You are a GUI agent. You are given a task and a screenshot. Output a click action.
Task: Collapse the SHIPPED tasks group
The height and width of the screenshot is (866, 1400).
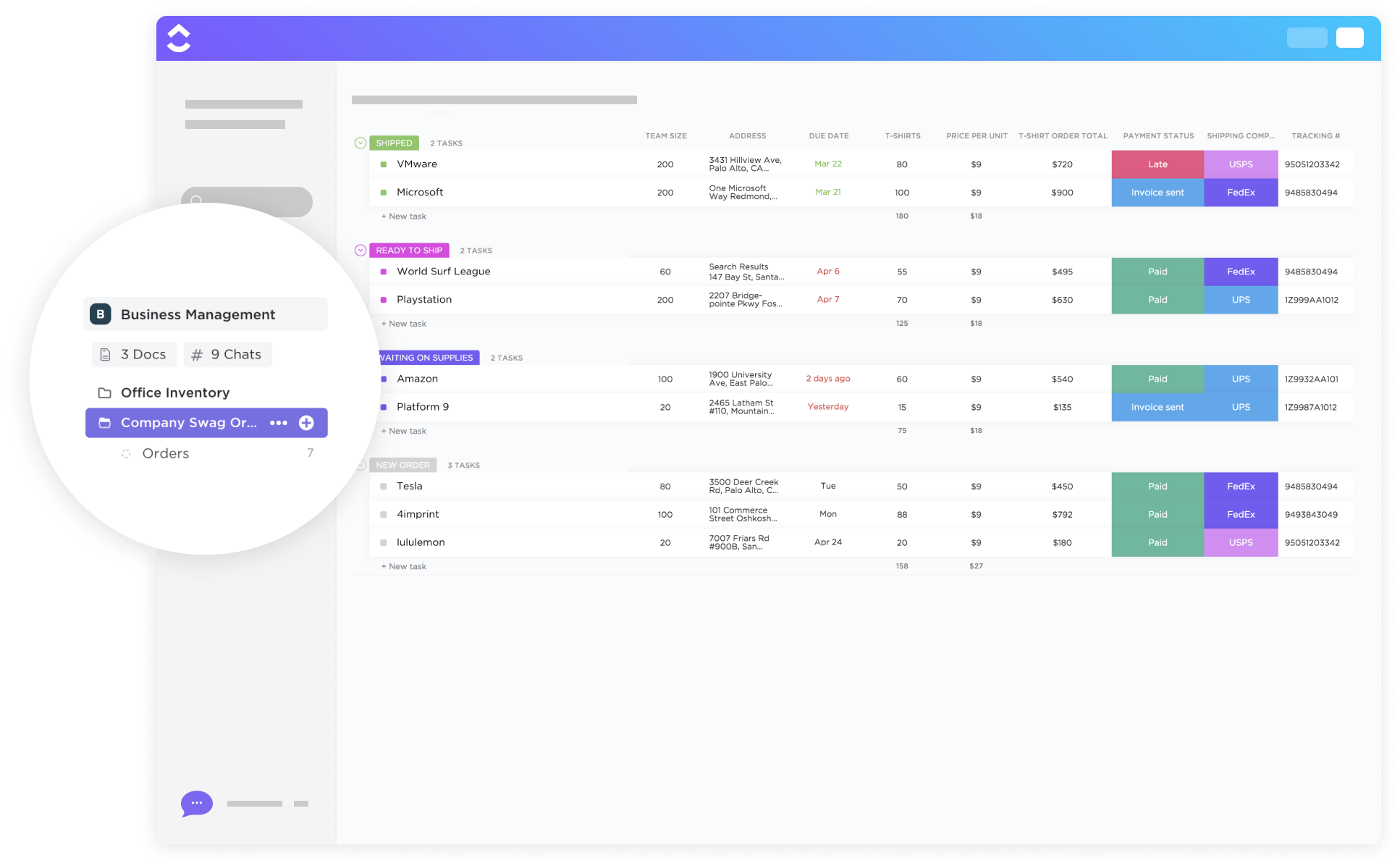pos(361,141)
